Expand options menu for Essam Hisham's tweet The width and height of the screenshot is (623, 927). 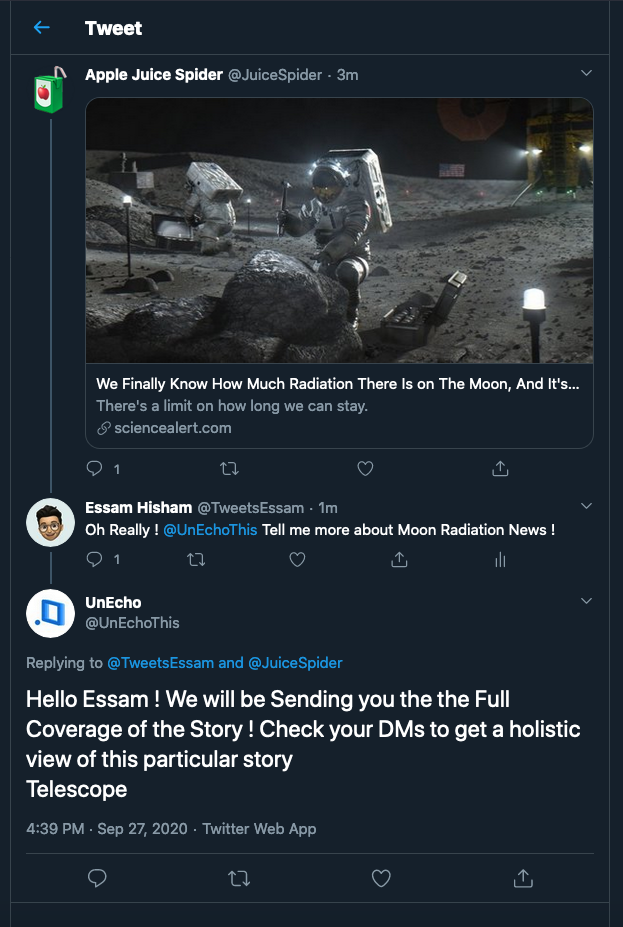(586, 505)
